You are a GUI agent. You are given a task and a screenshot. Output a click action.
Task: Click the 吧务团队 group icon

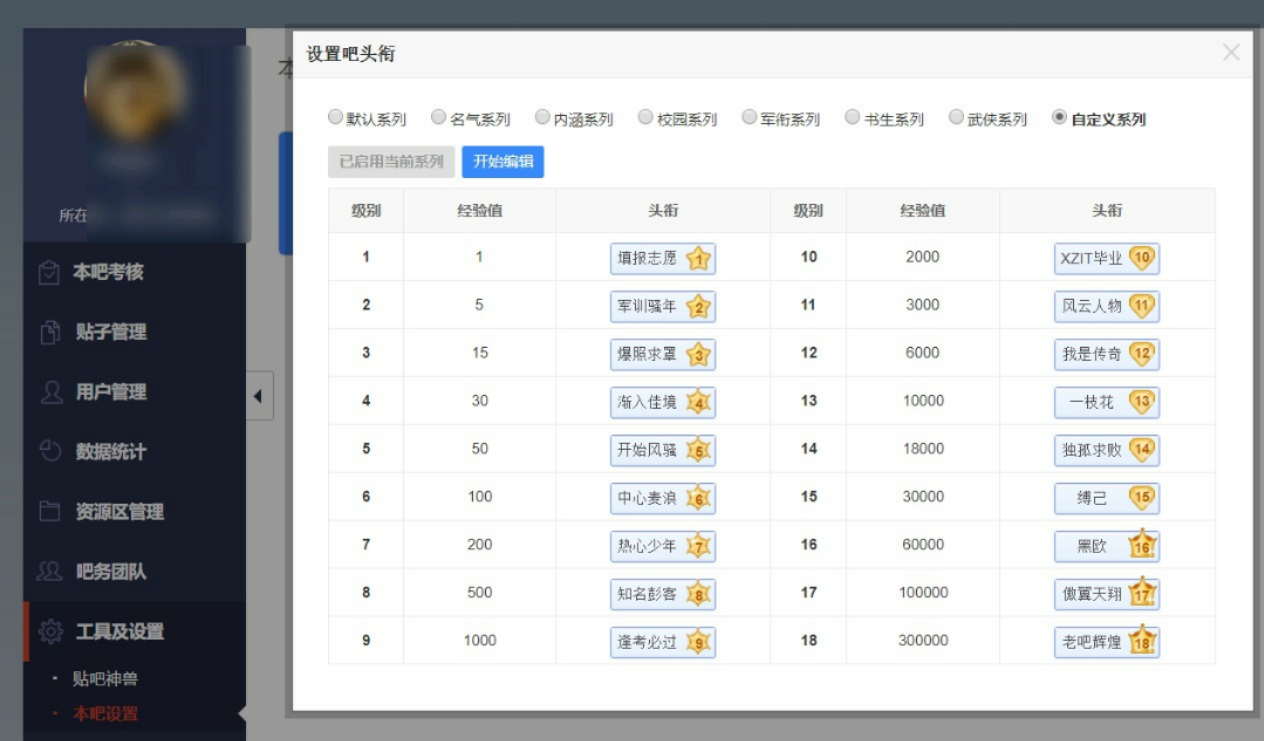[x=50, y=572]
